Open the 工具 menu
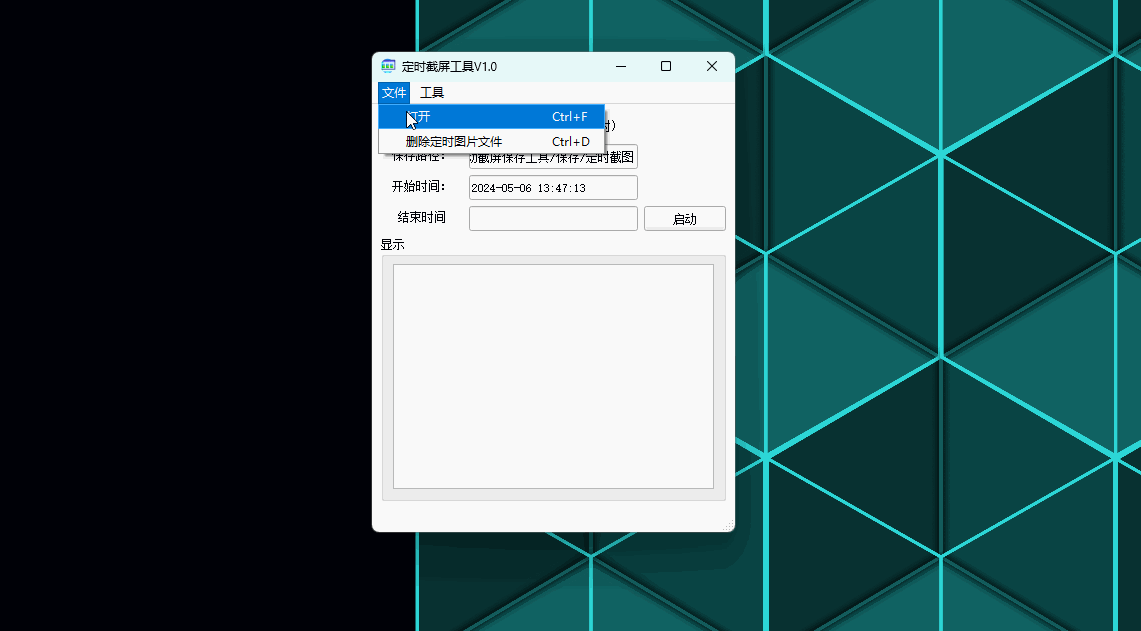Viewport: 1141px width, 631px height. click(x=432, y=92)
